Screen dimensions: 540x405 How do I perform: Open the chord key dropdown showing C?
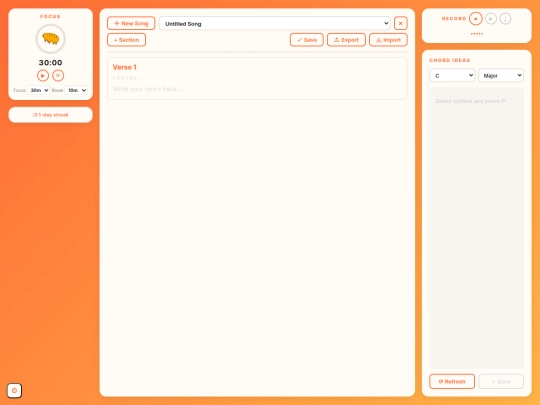[452, 75]
